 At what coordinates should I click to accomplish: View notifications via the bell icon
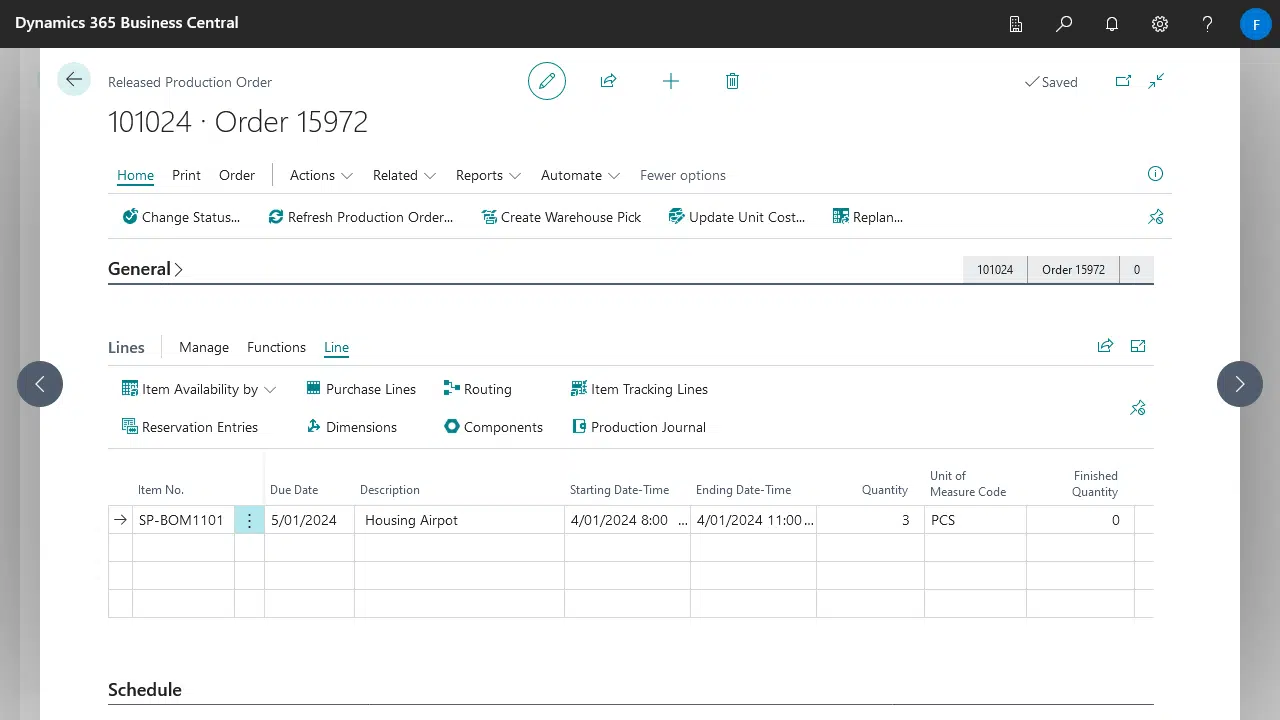[1111, 23]
